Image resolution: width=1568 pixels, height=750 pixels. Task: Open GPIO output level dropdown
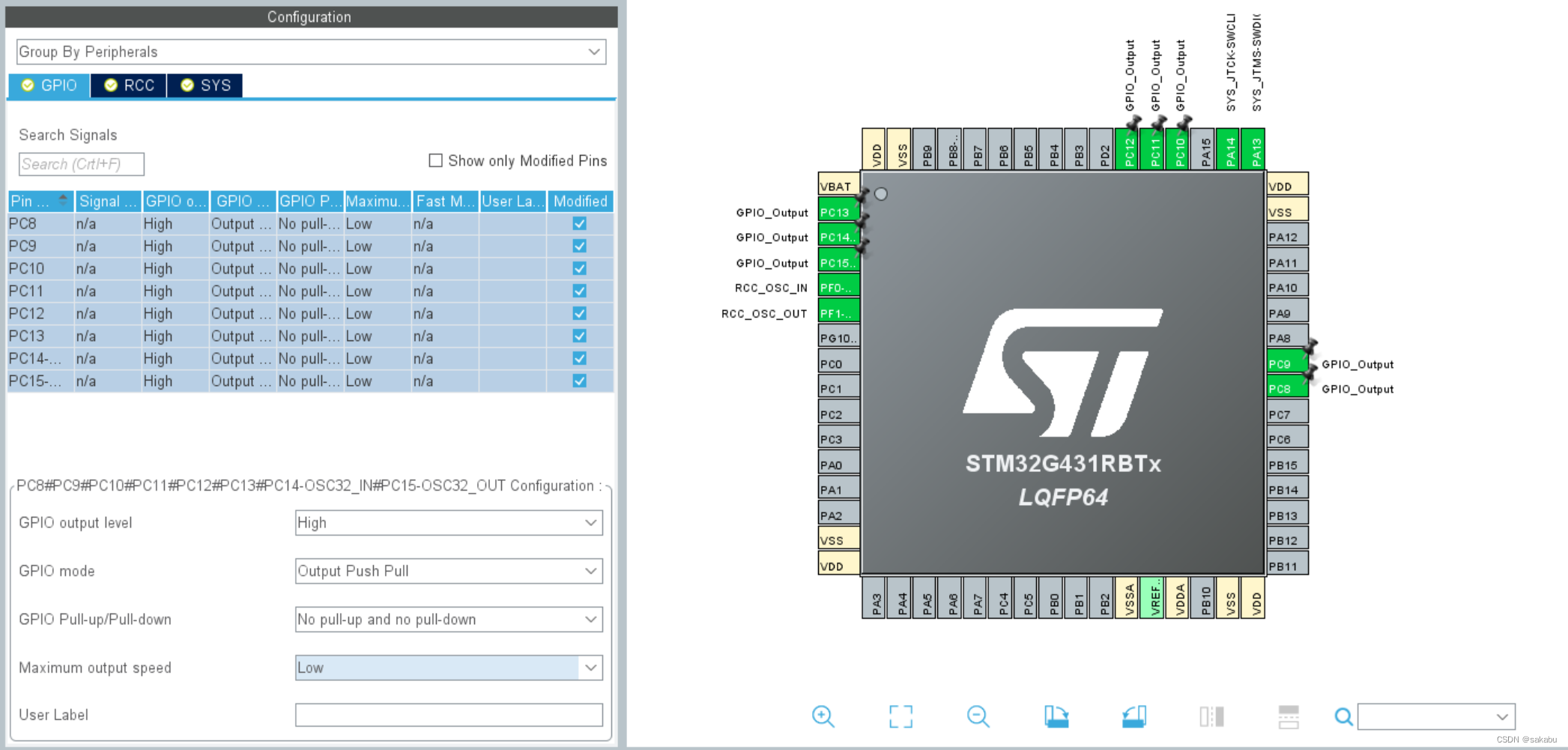point(449,523)
